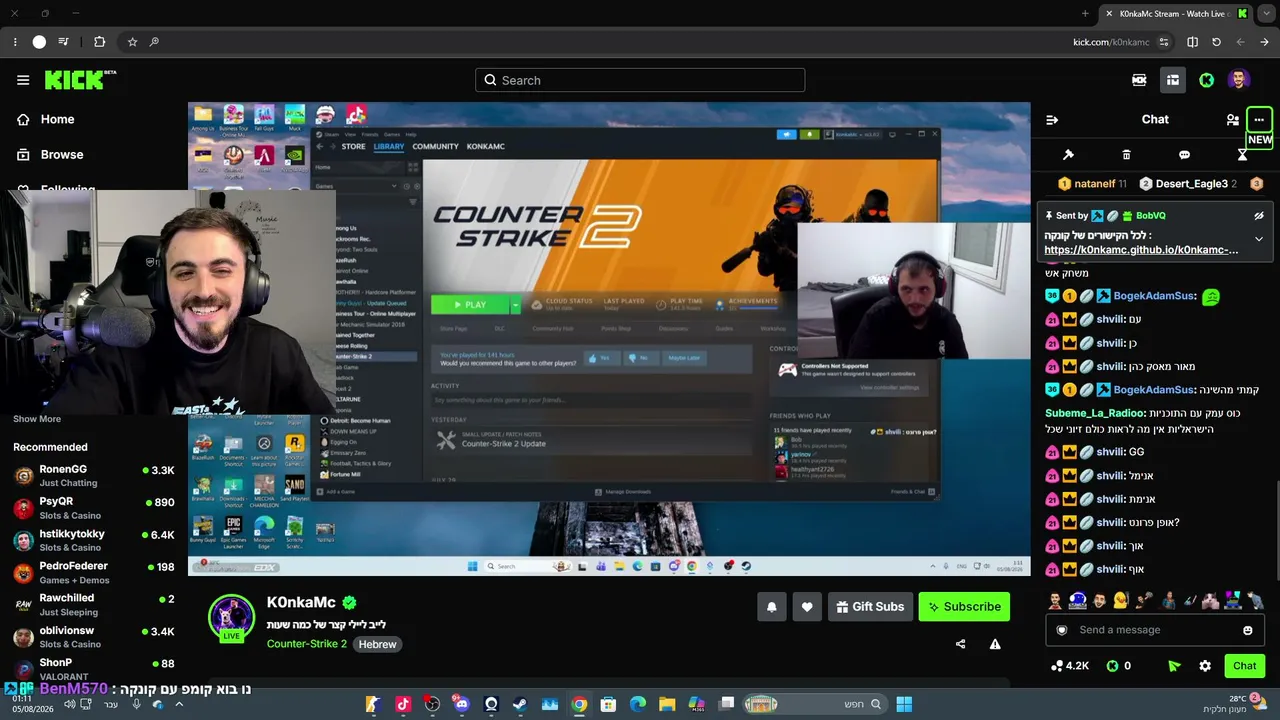Open recommended channel RonenGG

pyautogui.click(x=93, y=476)
